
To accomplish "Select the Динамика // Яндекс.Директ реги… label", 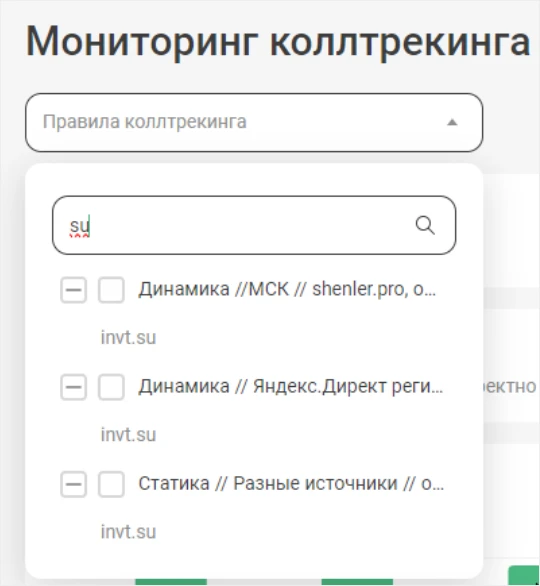I will pos(291,386).
